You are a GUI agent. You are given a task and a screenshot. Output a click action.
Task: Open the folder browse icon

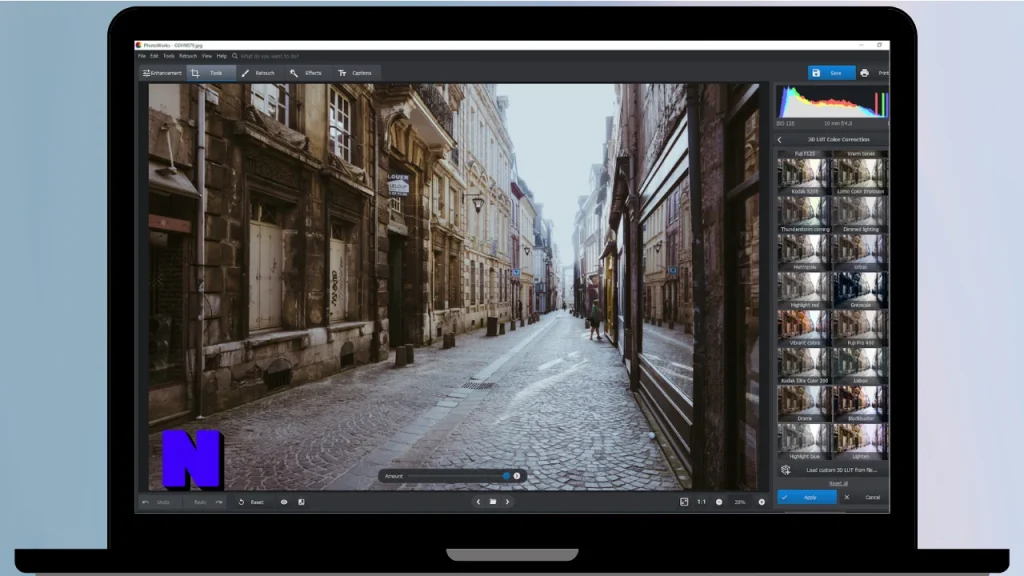pyautogui.click(x=493, y=502)
